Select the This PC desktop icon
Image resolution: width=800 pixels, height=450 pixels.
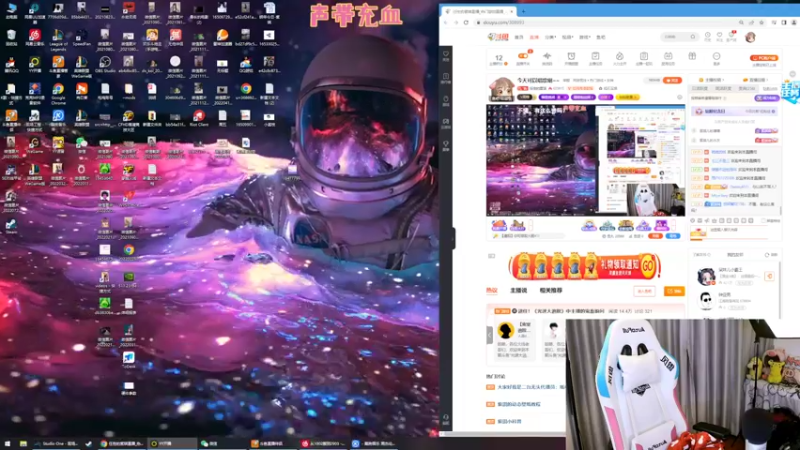click(11, 10)
